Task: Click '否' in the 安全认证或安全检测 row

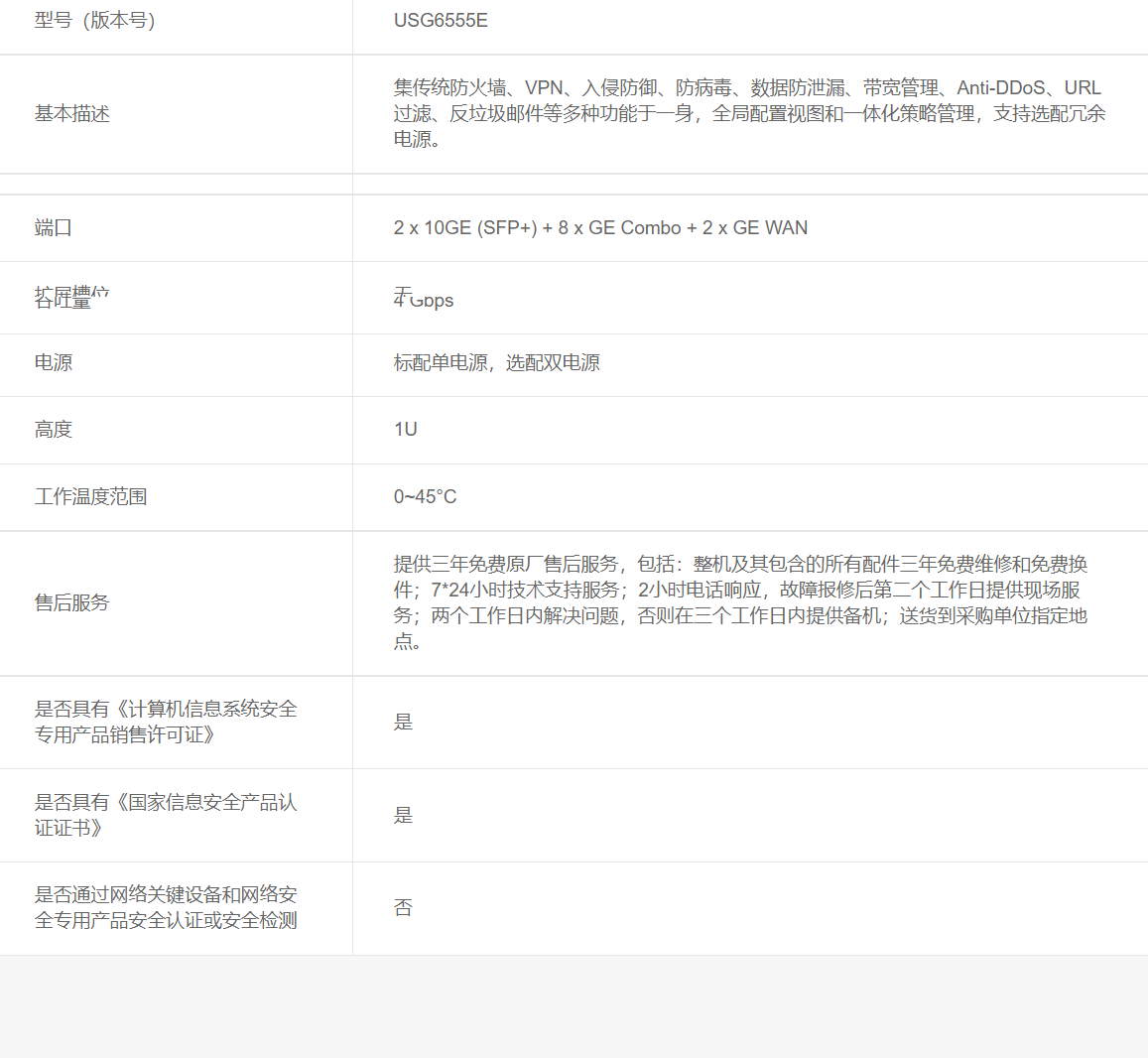Action: (x=404, y=908)
